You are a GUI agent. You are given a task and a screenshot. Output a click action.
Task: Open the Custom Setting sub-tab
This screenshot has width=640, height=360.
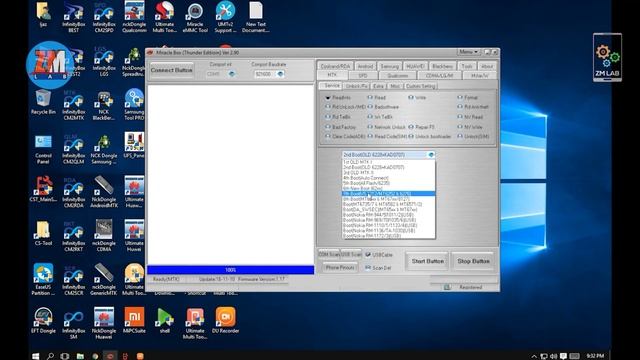(420, 86)
